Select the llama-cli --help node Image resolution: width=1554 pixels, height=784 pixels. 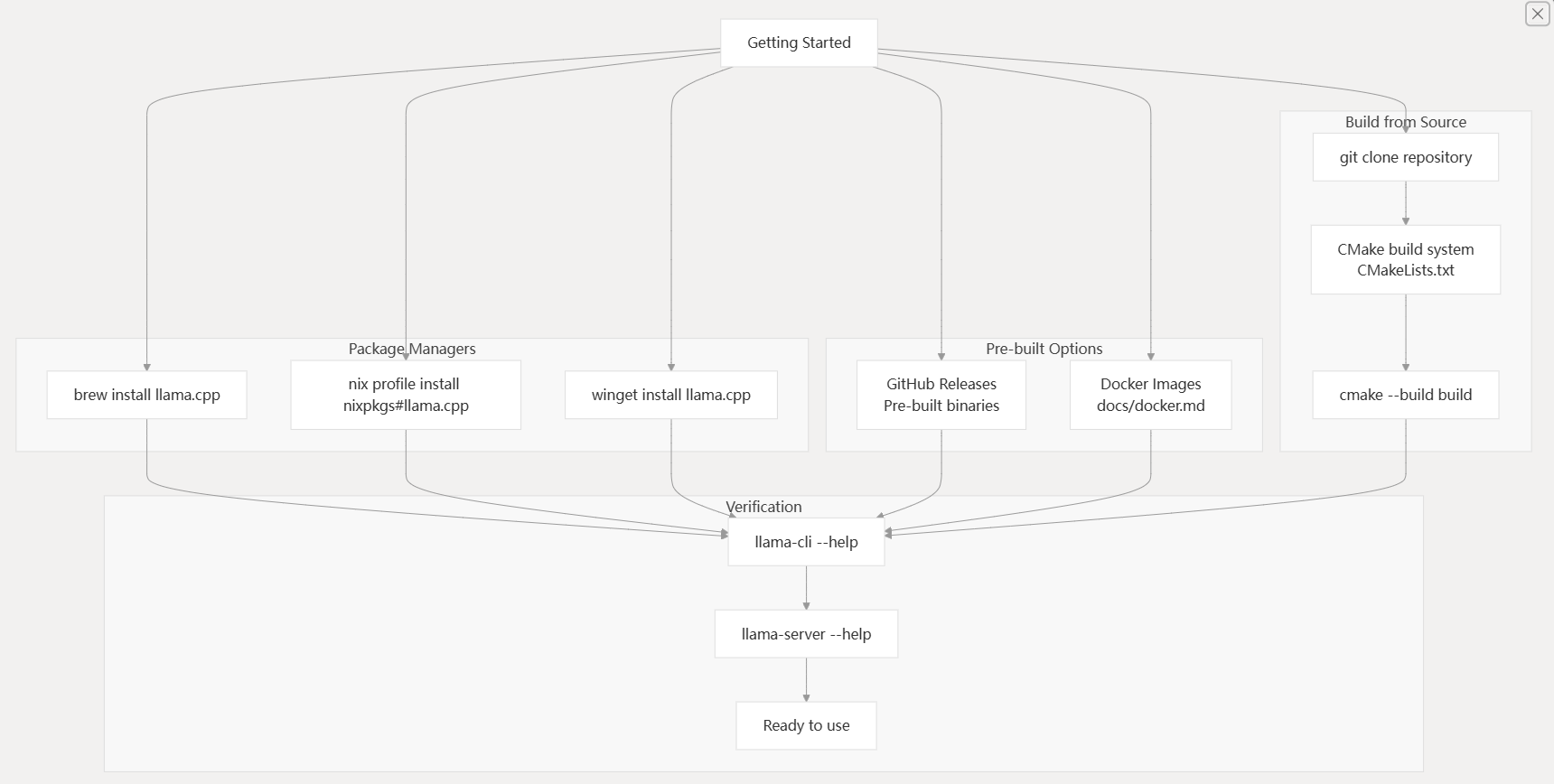[806, 542]
